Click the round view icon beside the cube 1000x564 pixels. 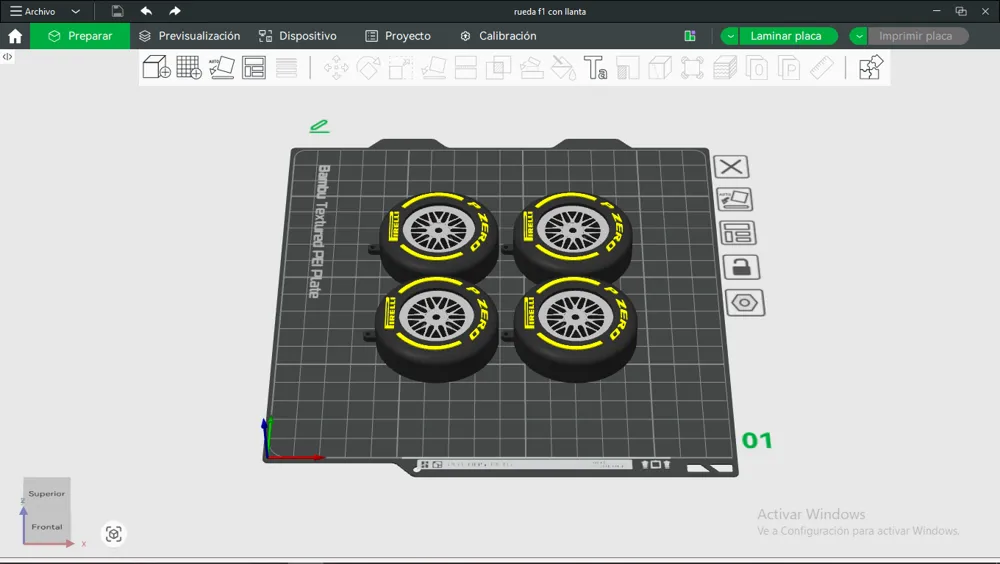click(x=114, y=534)
